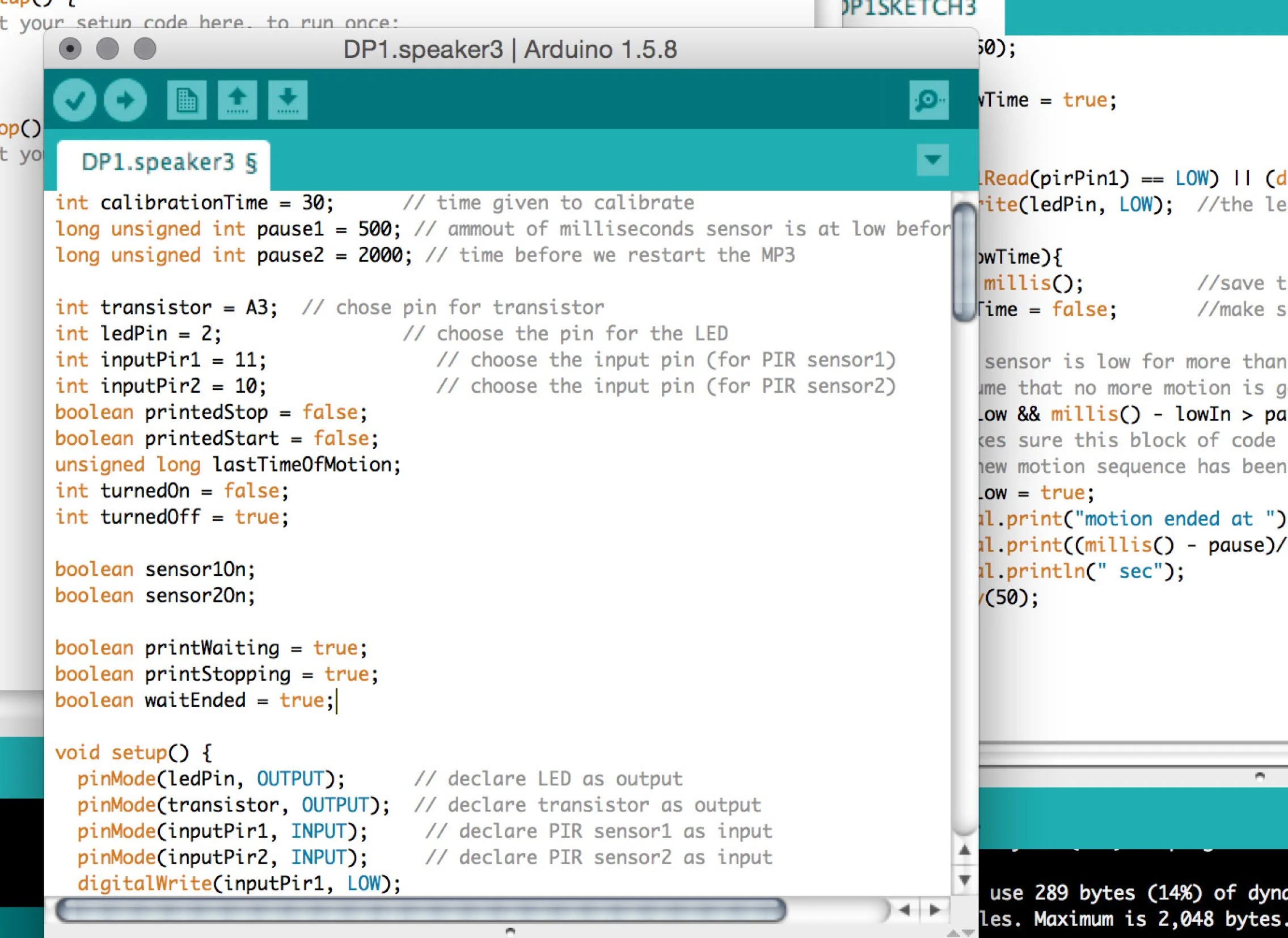Click 'boolean waitEnded = true;' line

(194, 700)
